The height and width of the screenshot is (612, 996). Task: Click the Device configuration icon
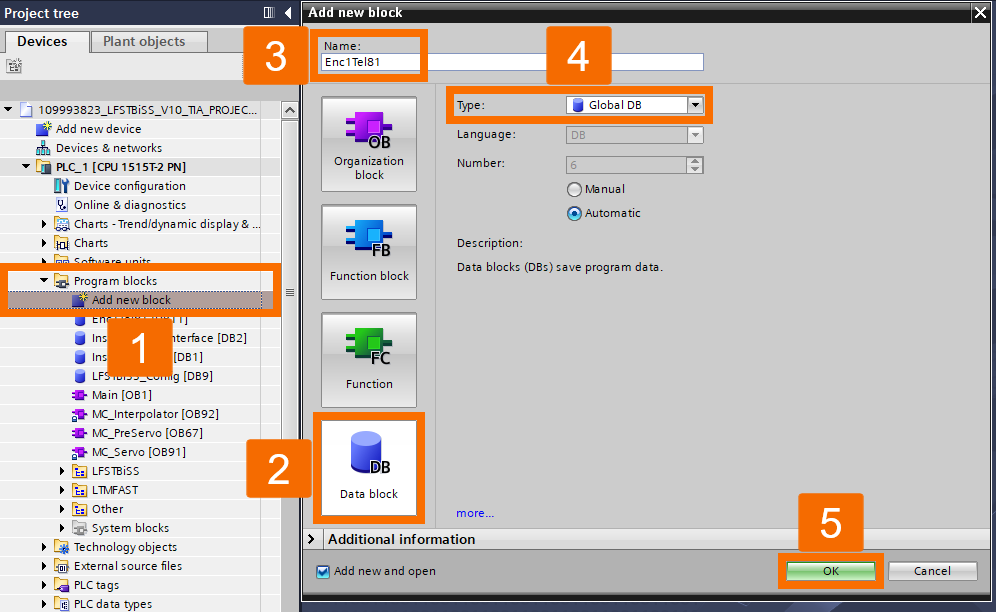pos(61,186)
